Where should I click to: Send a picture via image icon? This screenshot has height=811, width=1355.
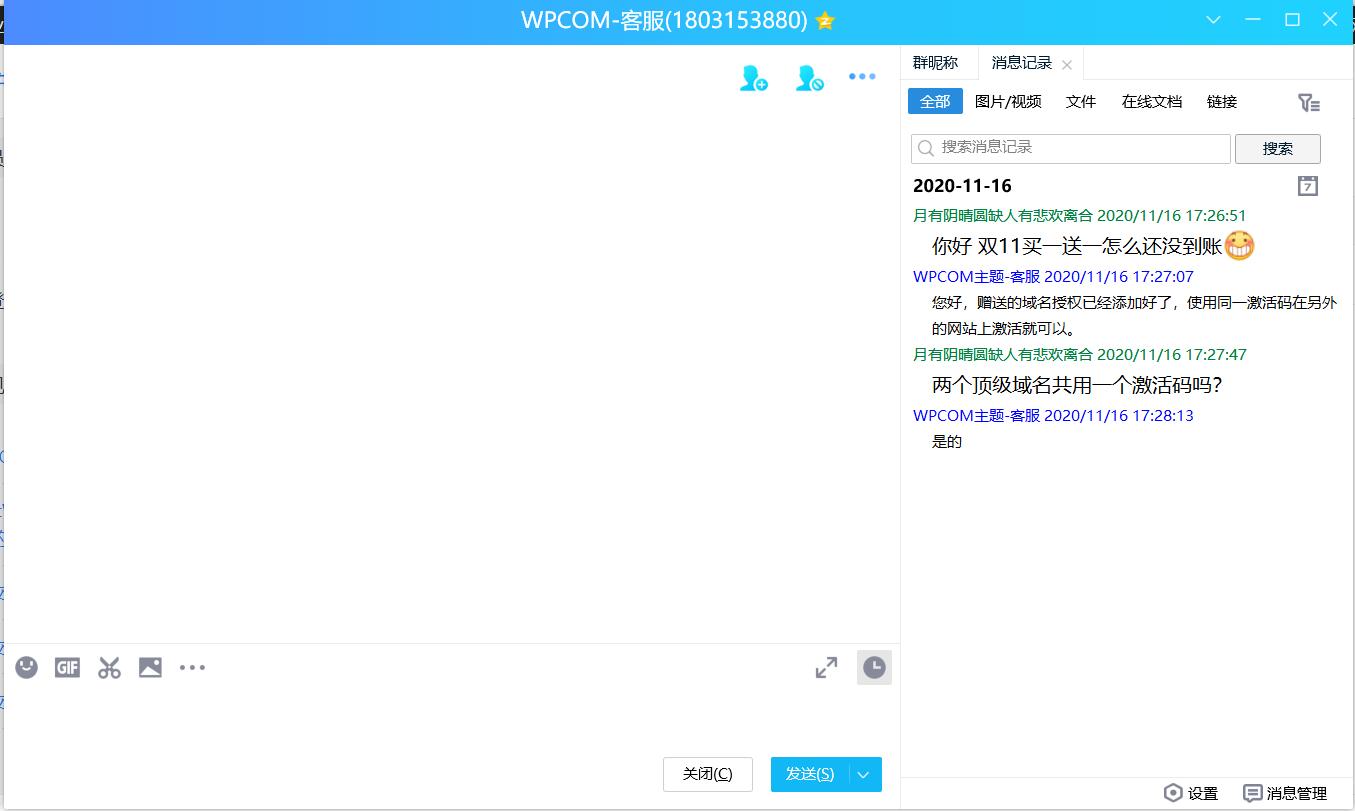click(150, 668)
